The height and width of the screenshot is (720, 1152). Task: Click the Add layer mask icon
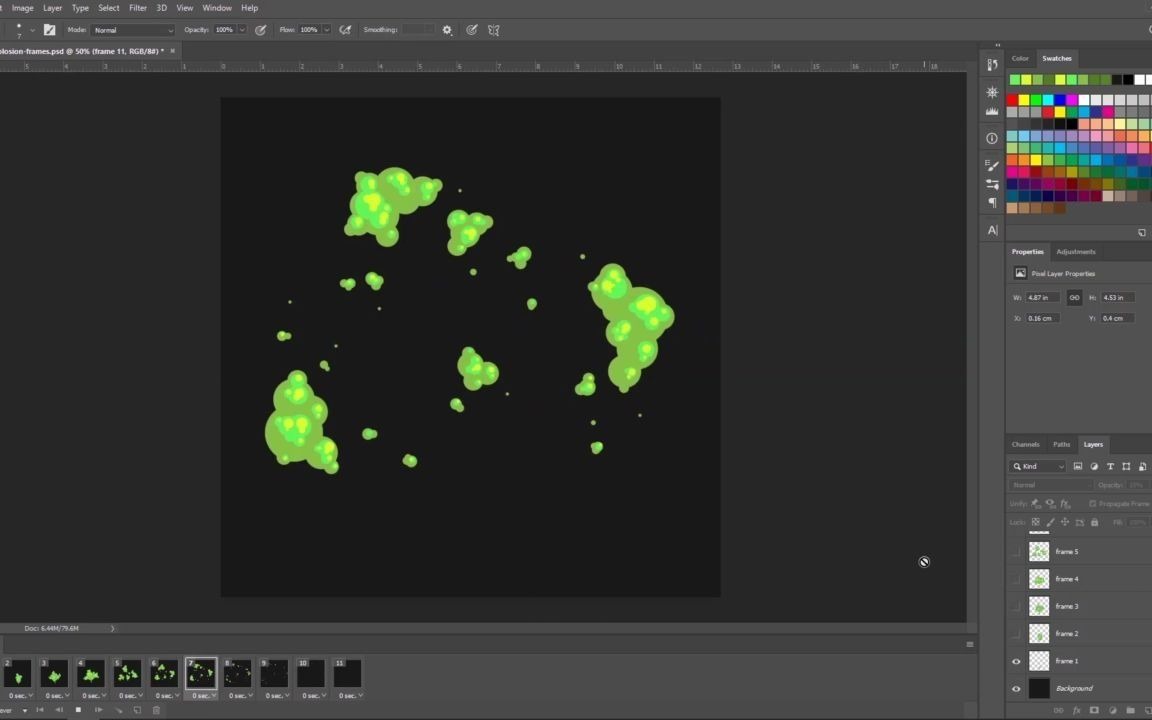click(1094, 709)
